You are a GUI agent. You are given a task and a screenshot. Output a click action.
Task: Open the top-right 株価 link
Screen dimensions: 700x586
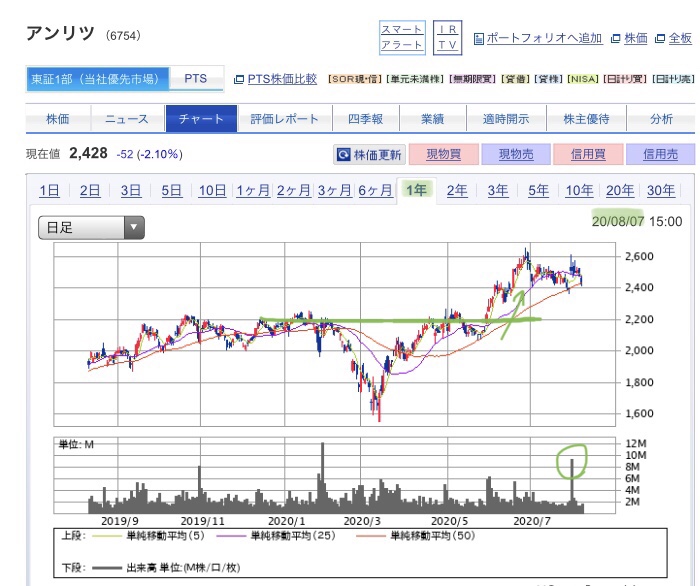coord(636,38)
